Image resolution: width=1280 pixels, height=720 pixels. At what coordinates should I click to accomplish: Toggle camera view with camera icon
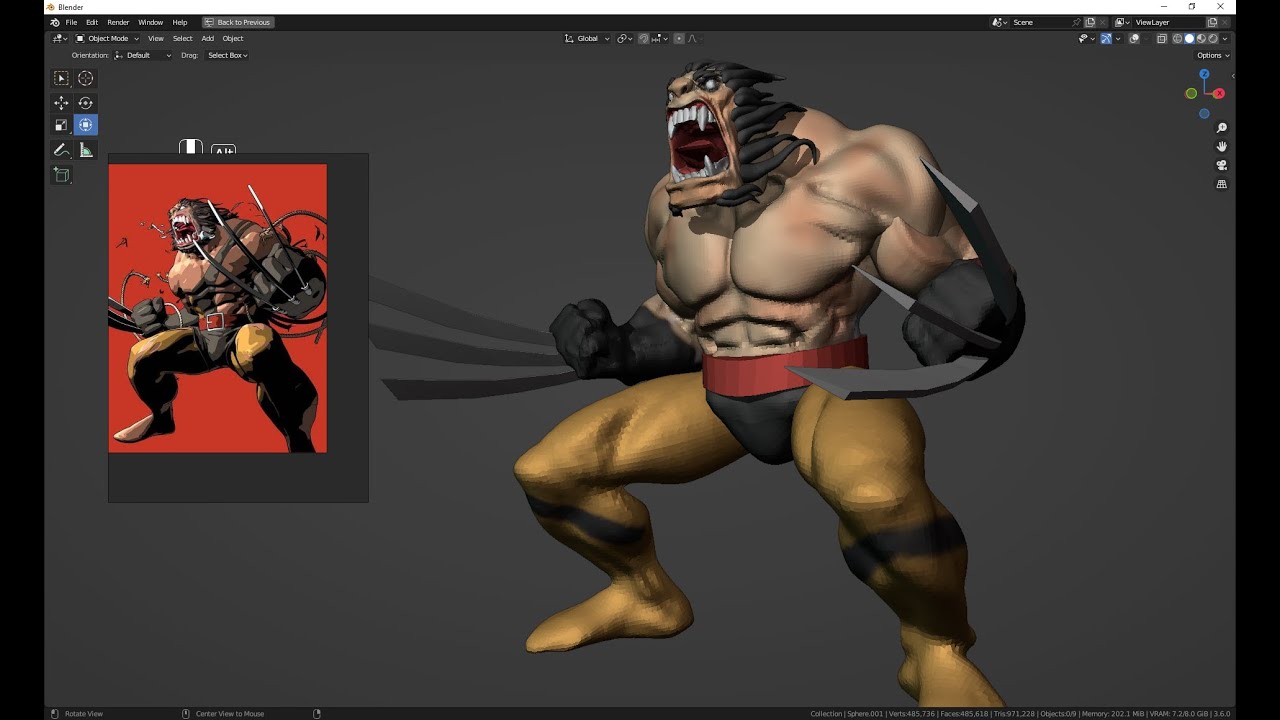click(1221, 166)
